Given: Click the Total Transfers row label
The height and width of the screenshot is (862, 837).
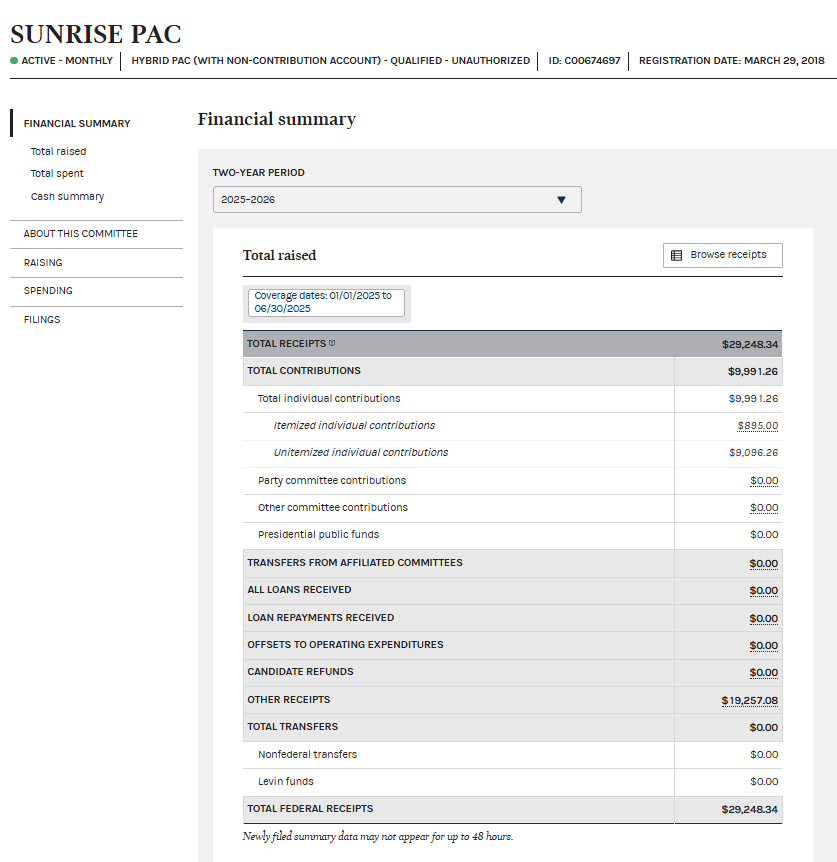Looking at the screenshot, I should (x=292, y=727).
